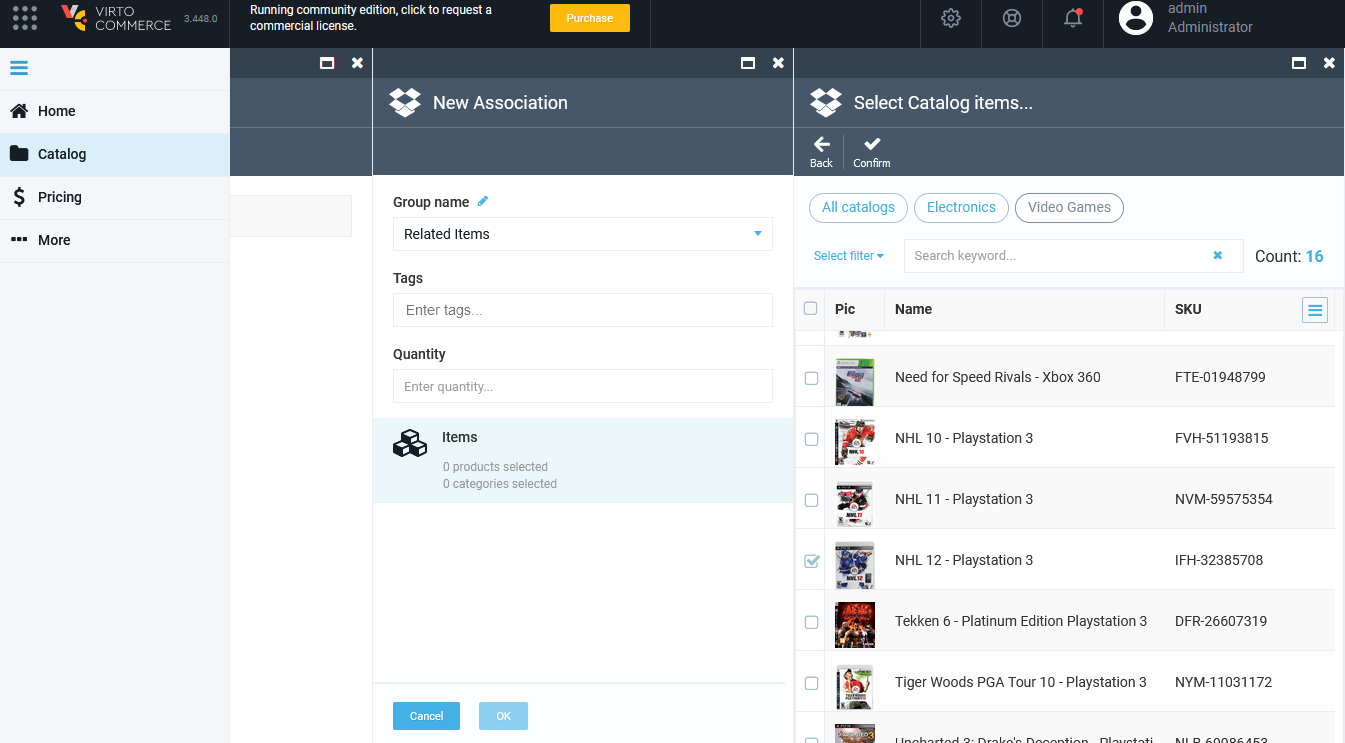Viewport: 1345px width, 743px height.
Task: Click the admin user avatar
Action: tap(1136, 18)
